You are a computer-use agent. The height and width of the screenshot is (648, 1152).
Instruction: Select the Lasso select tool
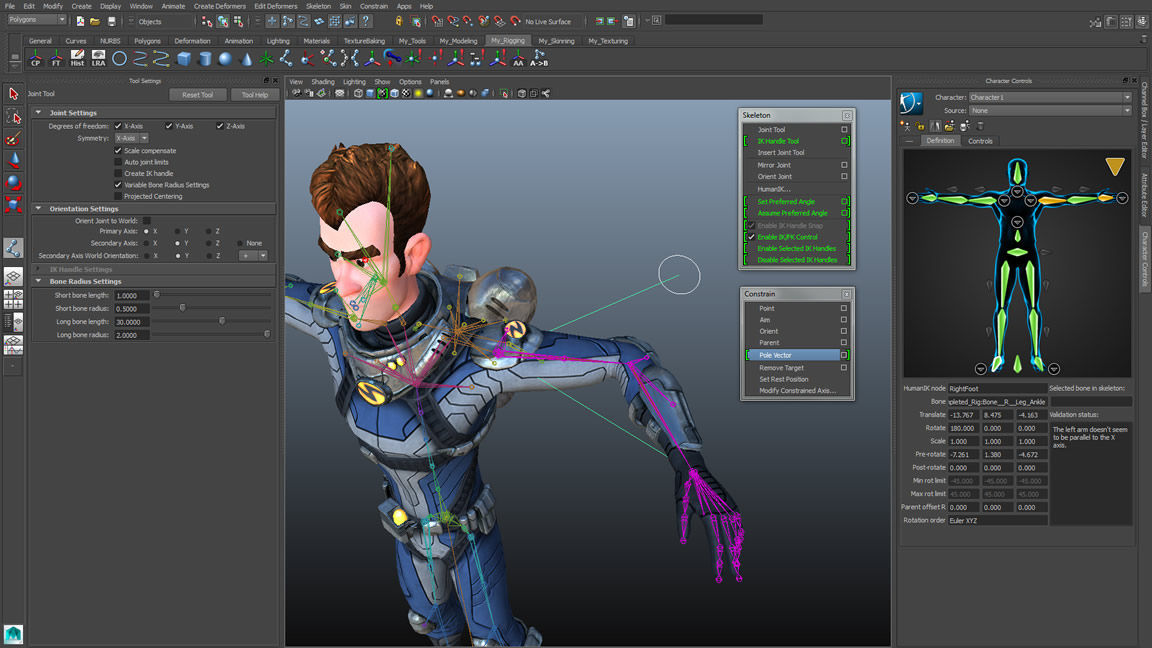coord(13,116)
